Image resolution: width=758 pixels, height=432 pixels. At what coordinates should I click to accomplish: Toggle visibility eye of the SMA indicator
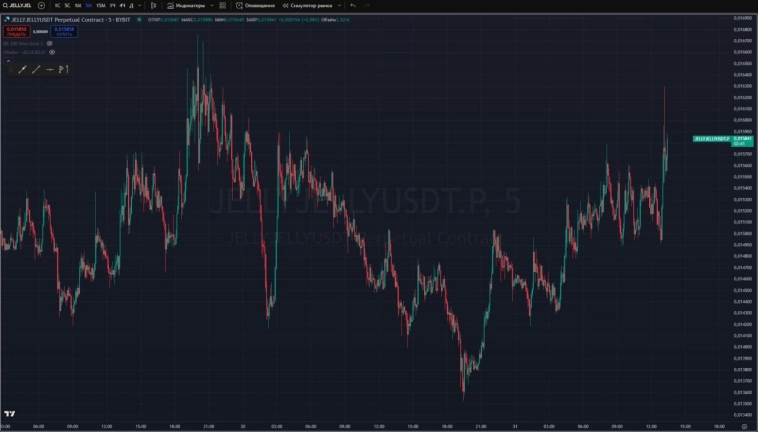[x=49, y=43]
